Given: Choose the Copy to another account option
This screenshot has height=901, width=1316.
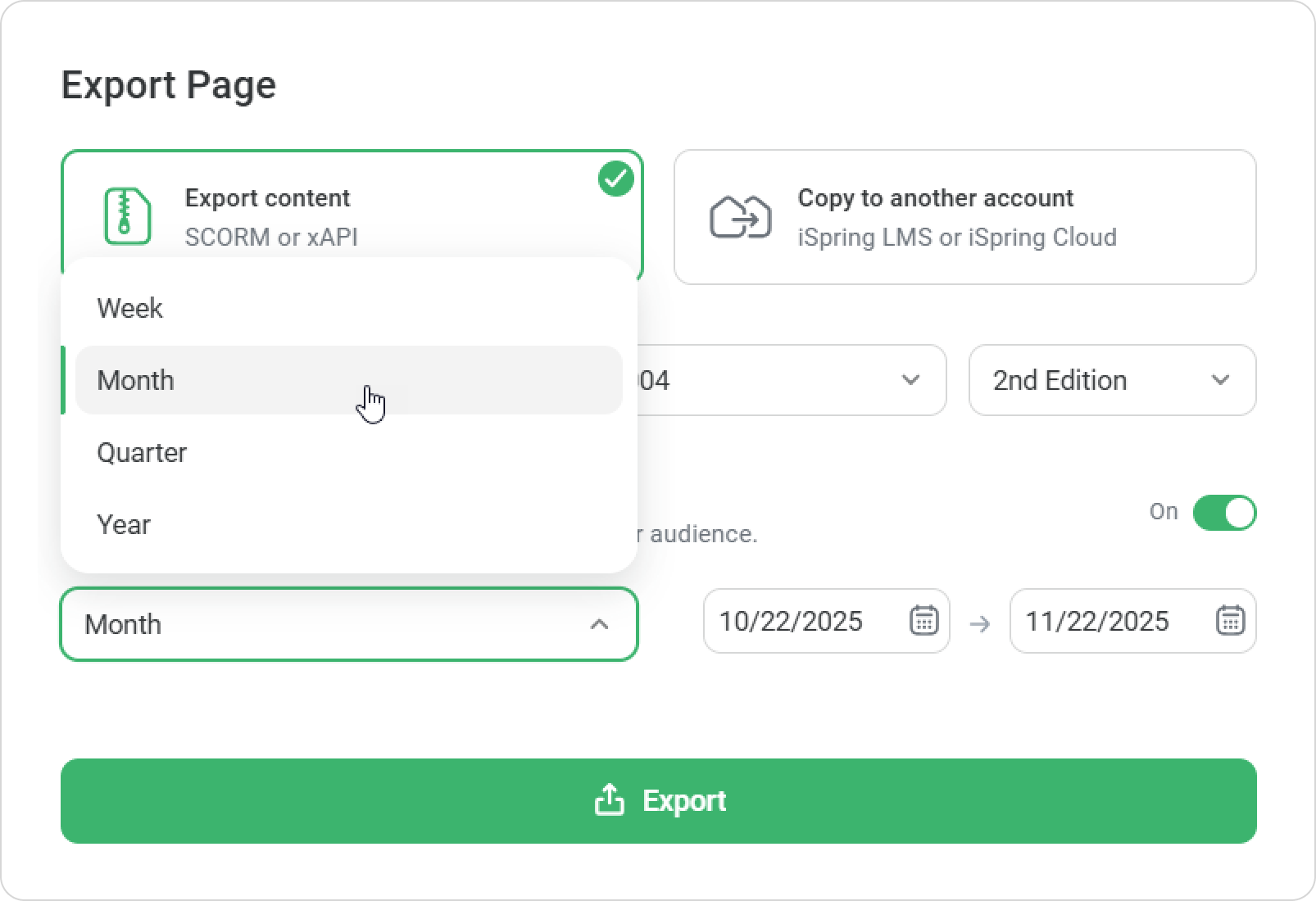Looking at the screenshot, I should pyautogui.click(x=964, y=217).
